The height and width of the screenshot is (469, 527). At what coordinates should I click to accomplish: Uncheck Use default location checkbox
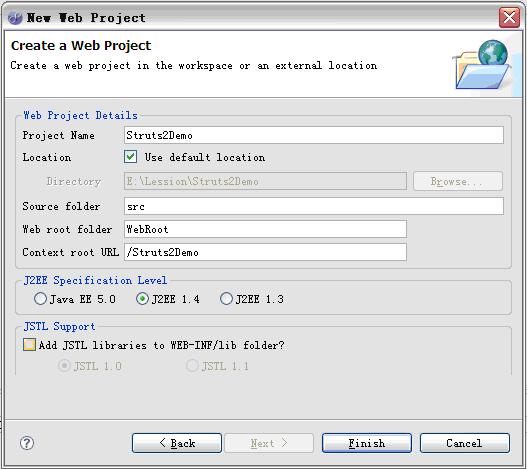pos(130,157)
